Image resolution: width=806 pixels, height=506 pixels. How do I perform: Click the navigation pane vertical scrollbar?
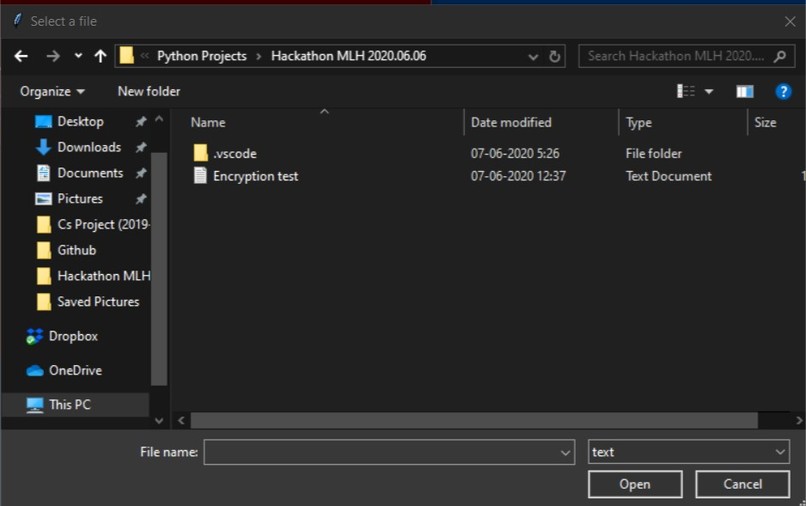(159, 267)
